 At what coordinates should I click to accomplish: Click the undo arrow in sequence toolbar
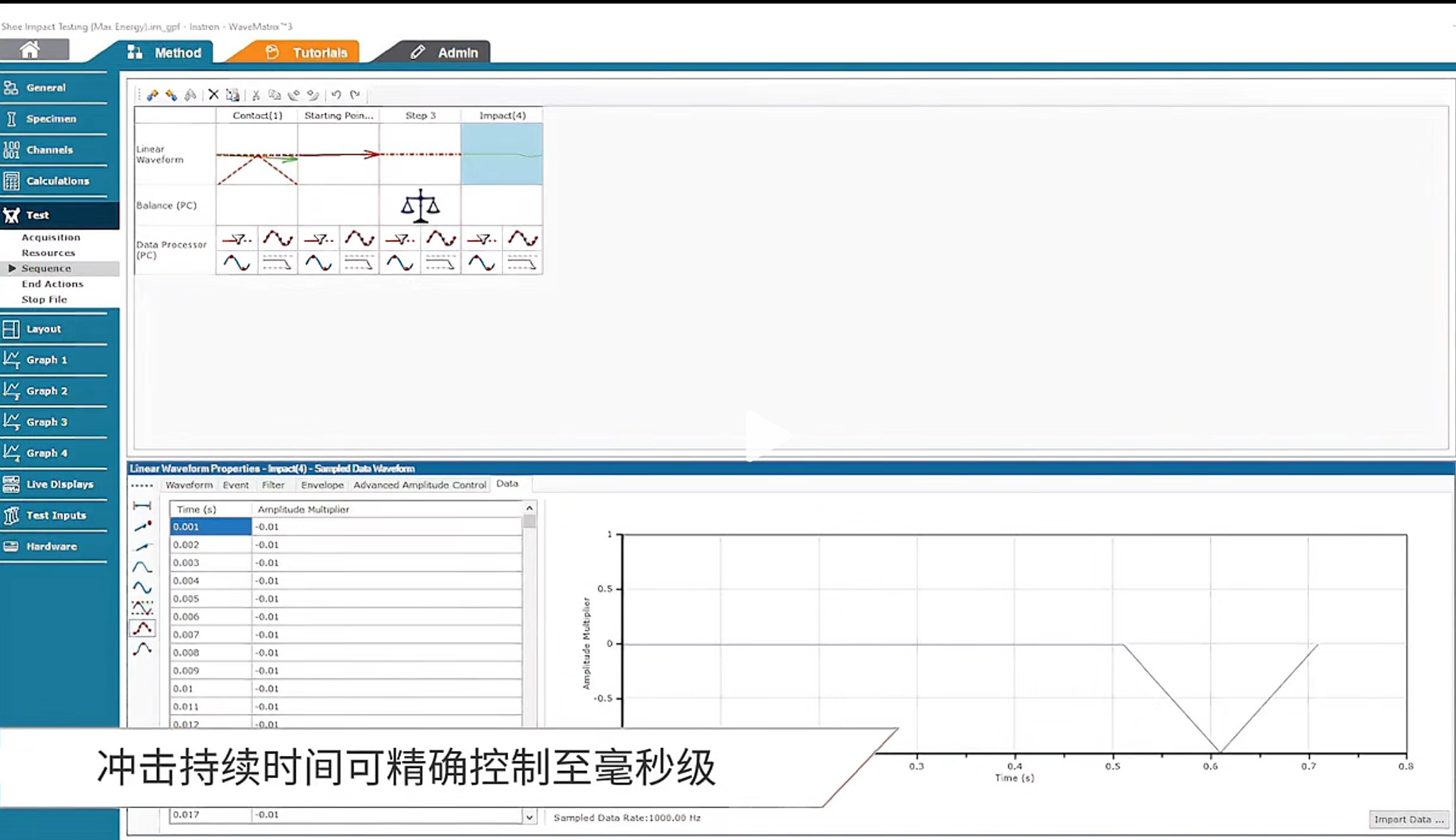tap(336, 95)
